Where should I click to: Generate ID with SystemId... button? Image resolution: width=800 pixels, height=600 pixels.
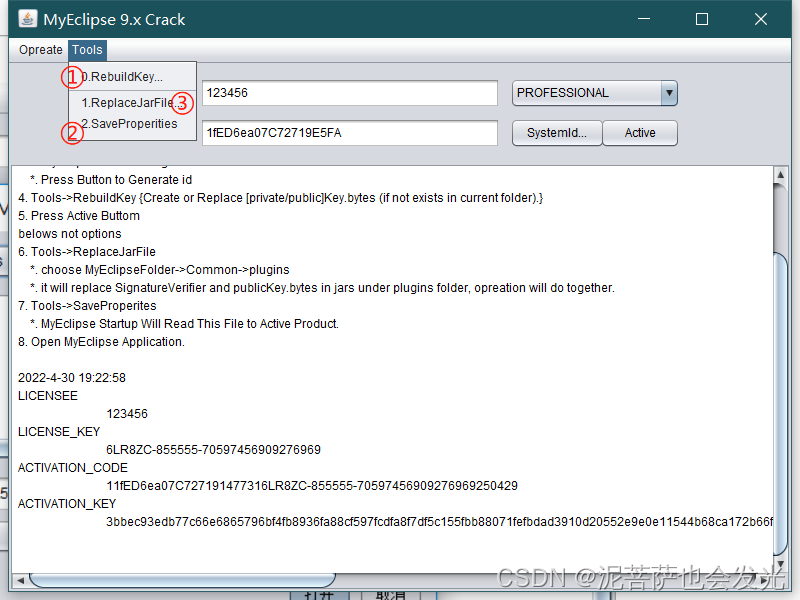coord(557,133)
